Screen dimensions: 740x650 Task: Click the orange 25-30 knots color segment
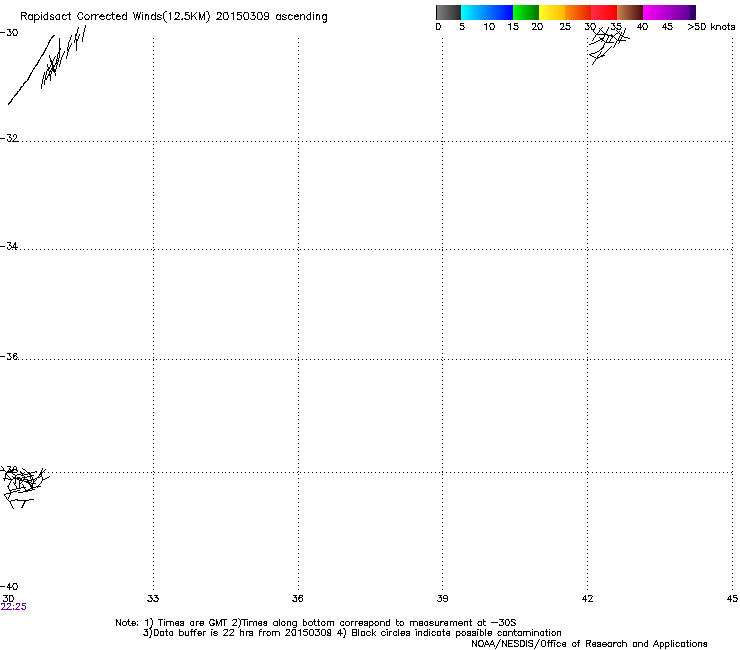point(578,12)
